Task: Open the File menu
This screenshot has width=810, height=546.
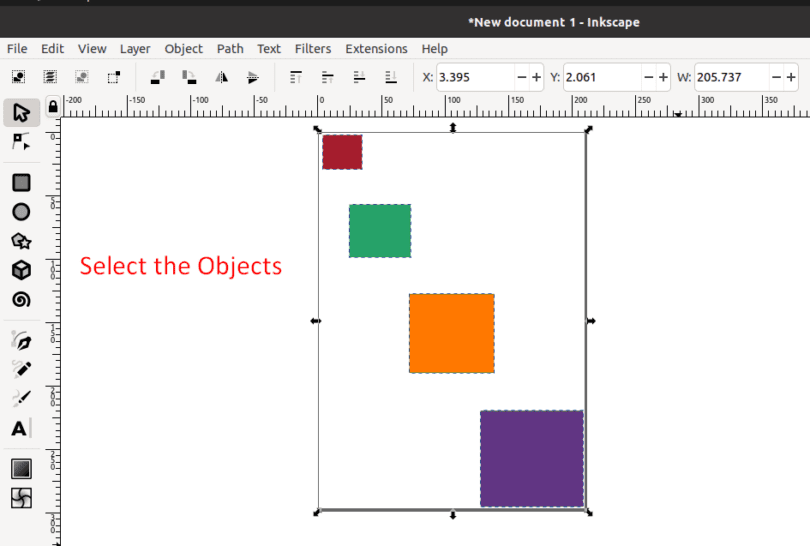Action: click(17, 49)
